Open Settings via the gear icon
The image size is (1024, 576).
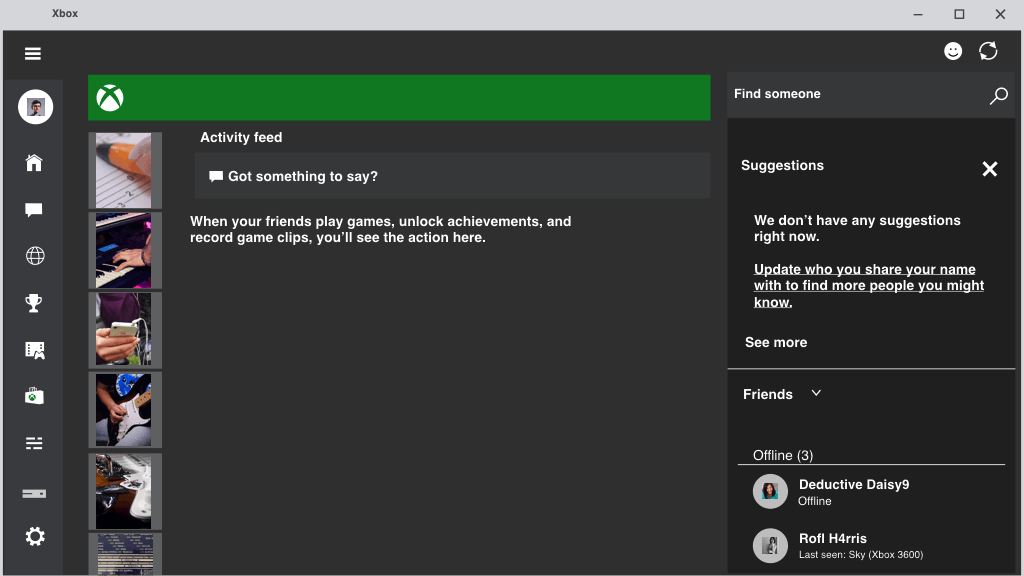[35, 537]
